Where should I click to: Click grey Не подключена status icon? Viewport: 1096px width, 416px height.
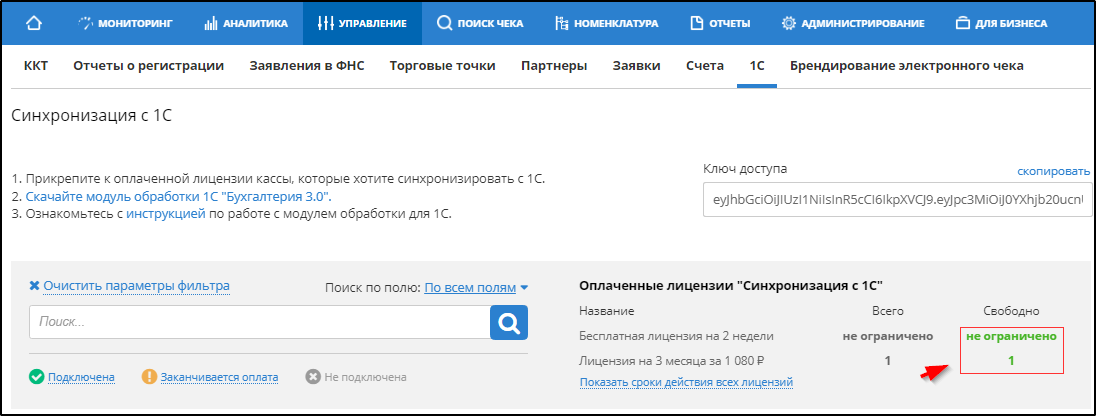[x=313, y=377]
